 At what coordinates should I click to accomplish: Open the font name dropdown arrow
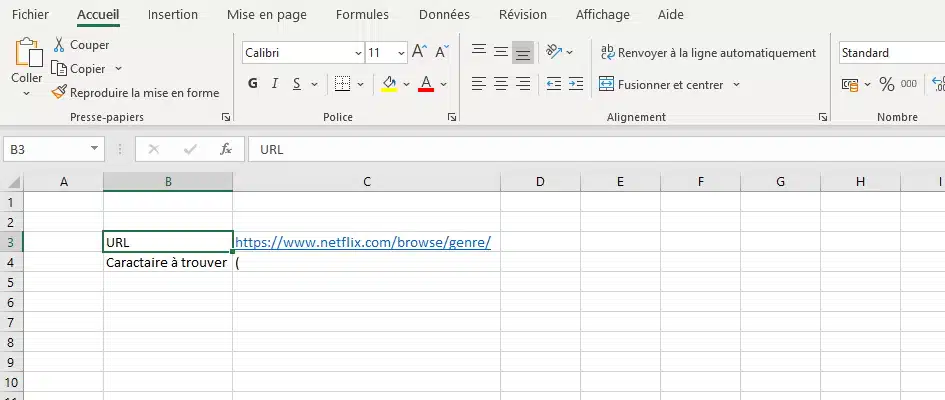pyautogui.click(x=358, y=53)
